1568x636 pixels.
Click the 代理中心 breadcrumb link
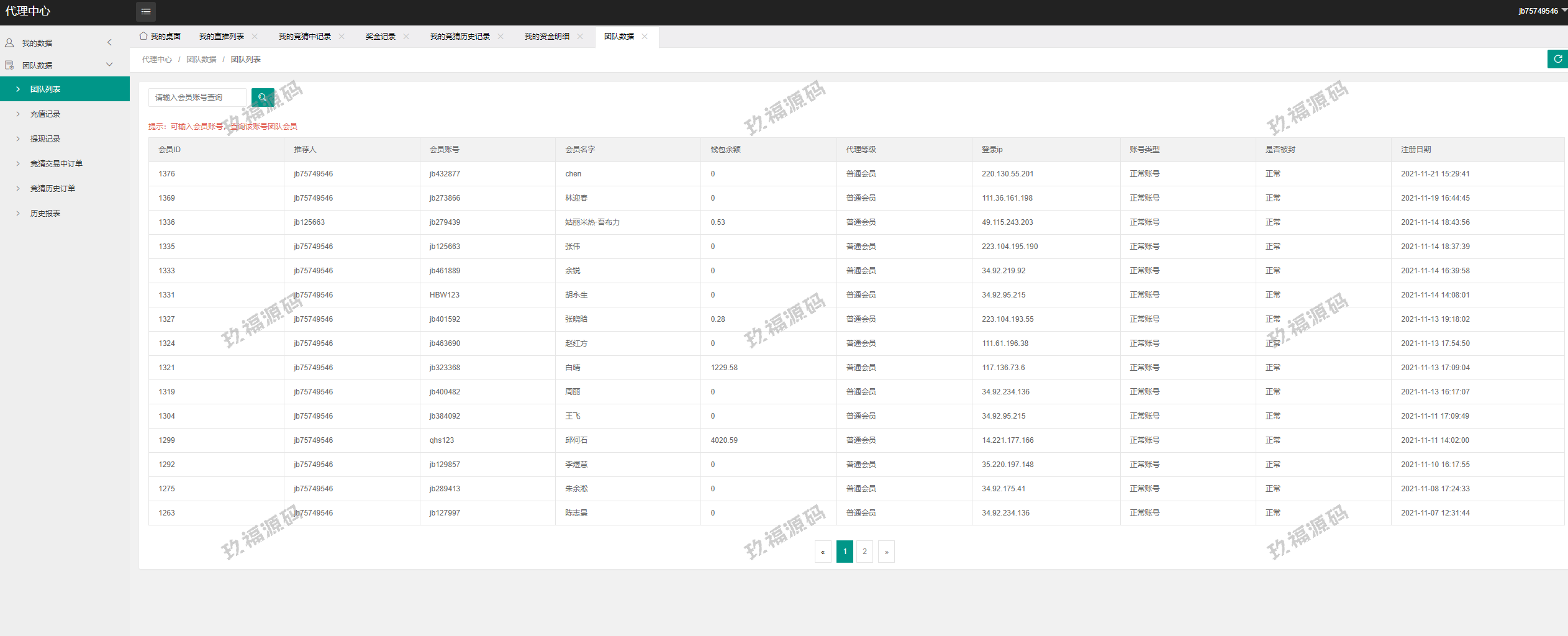click(x=157, y=60)
